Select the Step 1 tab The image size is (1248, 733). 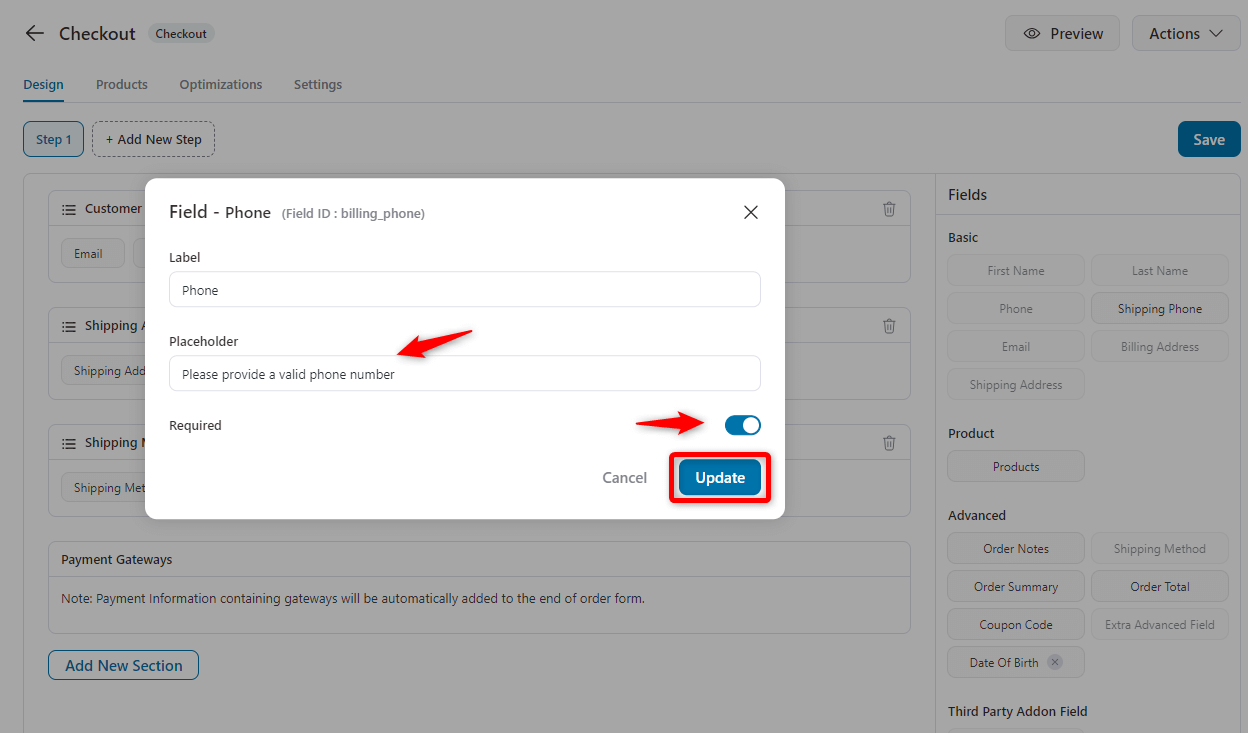point(53,139)
